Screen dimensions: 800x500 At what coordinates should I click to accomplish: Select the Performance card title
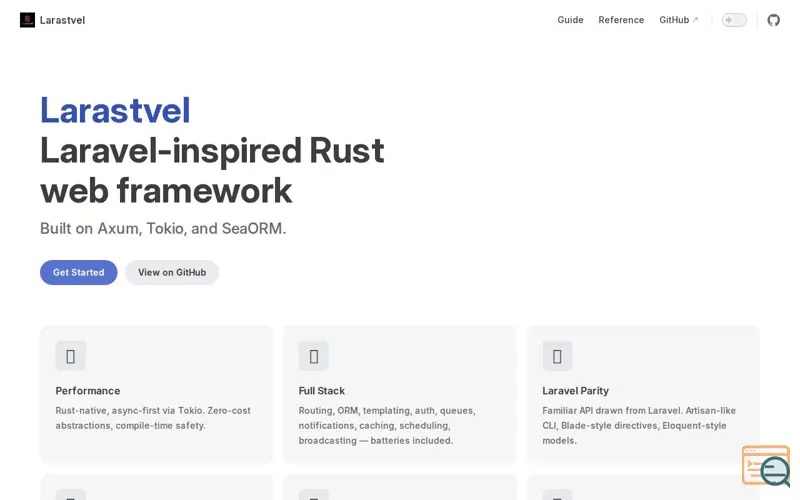[88, 391]
